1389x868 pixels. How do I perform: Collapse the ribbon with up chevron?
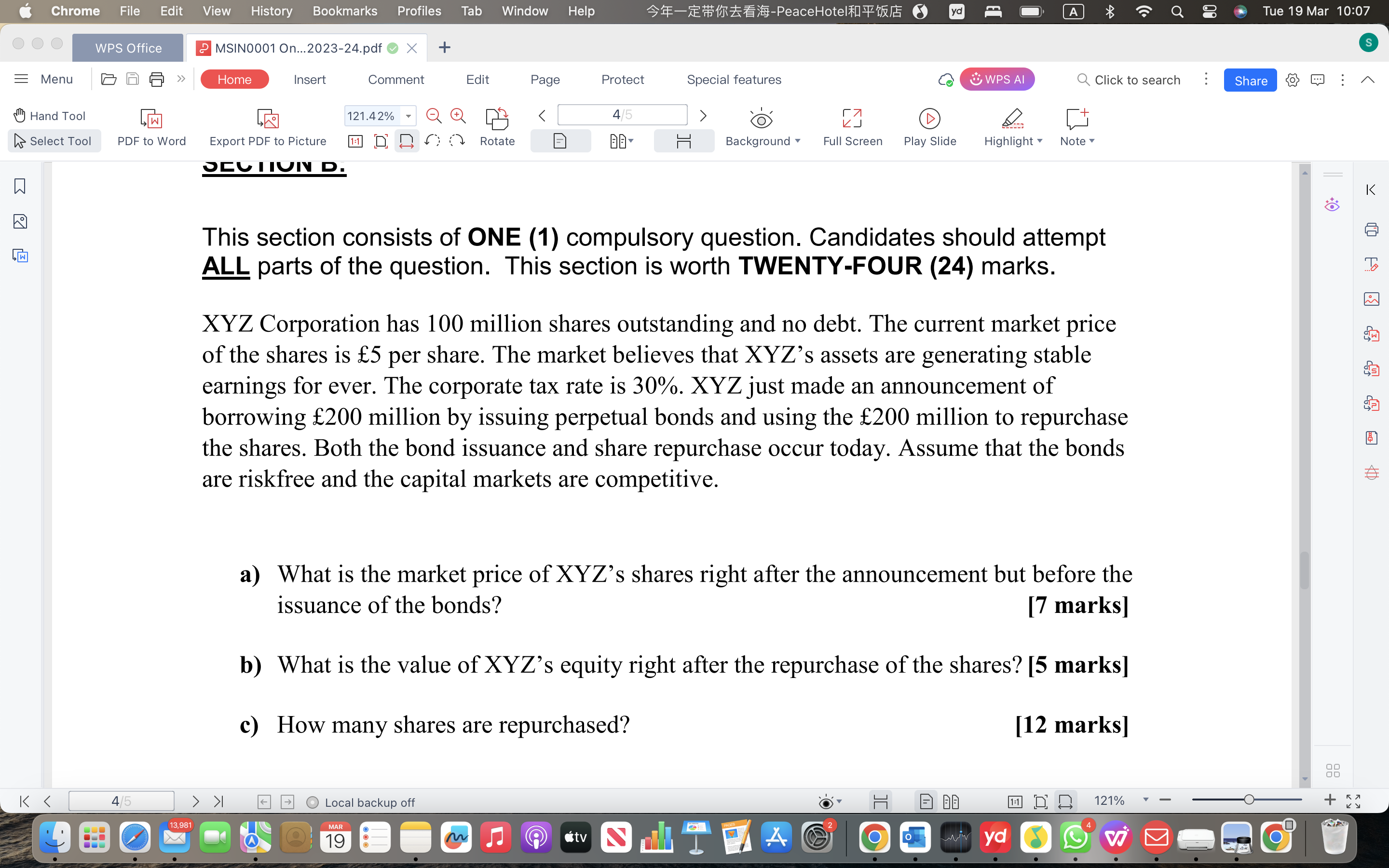point(1368,80)
